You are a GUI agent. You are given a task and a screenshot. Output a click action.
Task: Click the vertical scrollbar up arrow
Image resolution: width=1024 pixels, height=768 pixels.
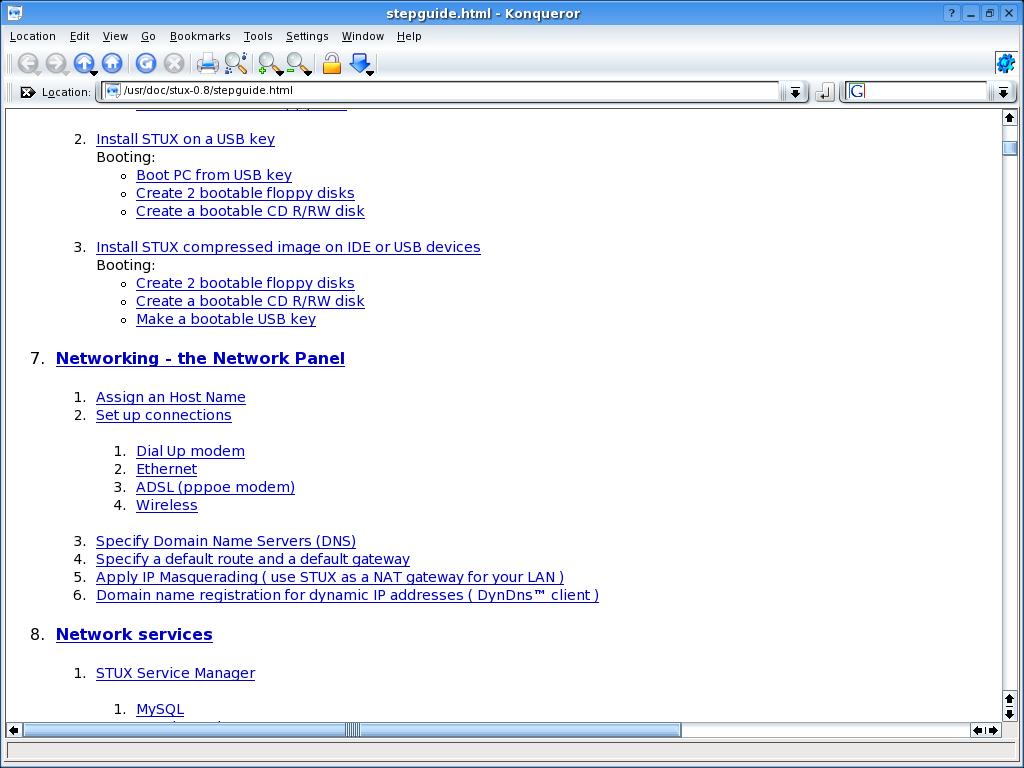[1010, 118]
